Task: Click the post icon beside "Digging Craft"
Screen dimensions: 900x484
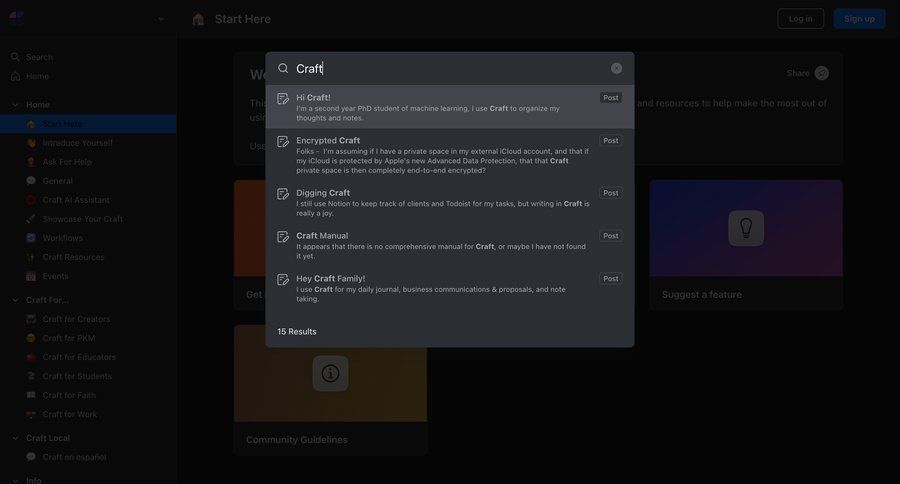Action: [x=283, y=194]
